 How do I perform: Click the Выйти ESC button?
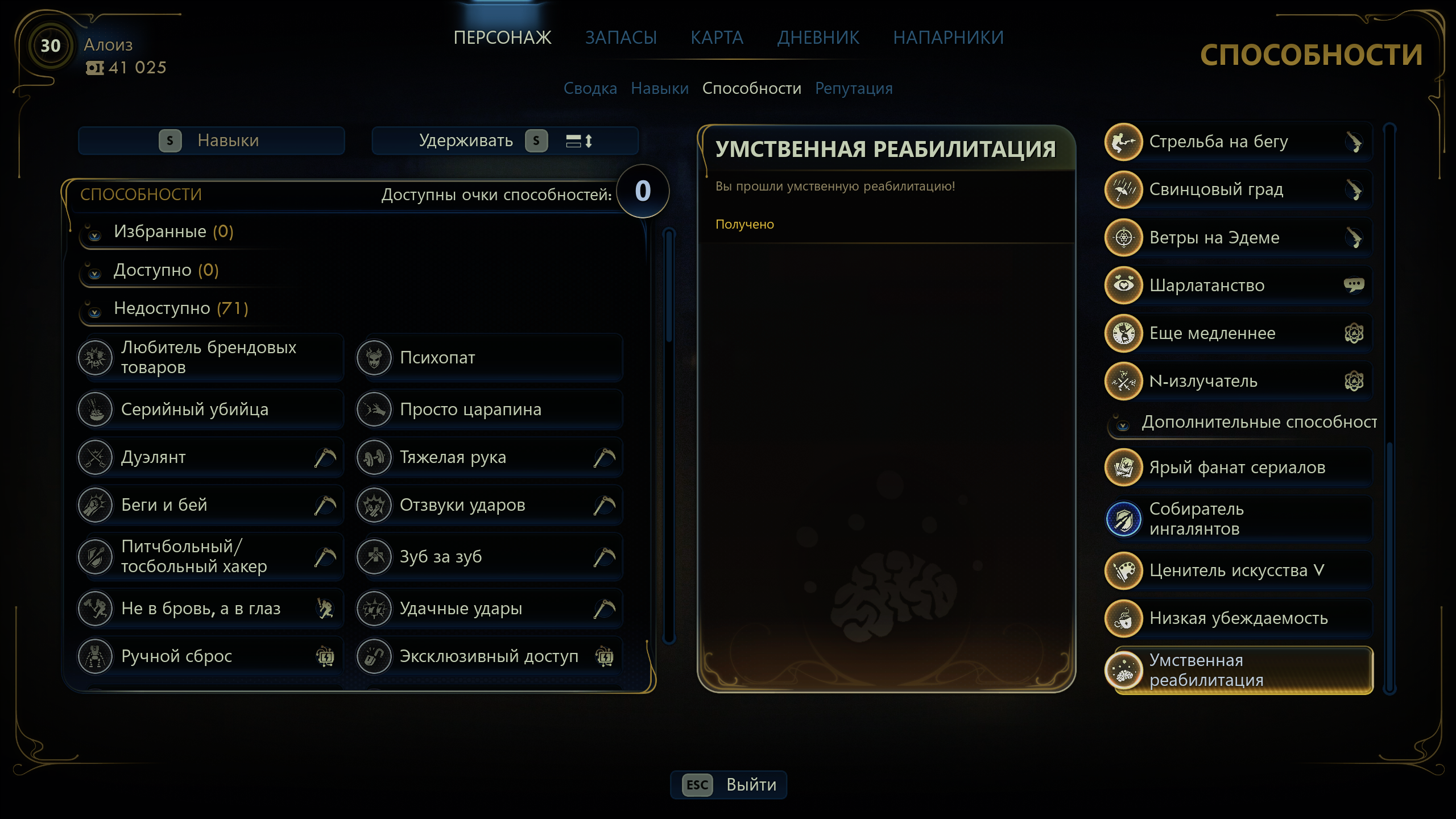click(x=729, y=785)
